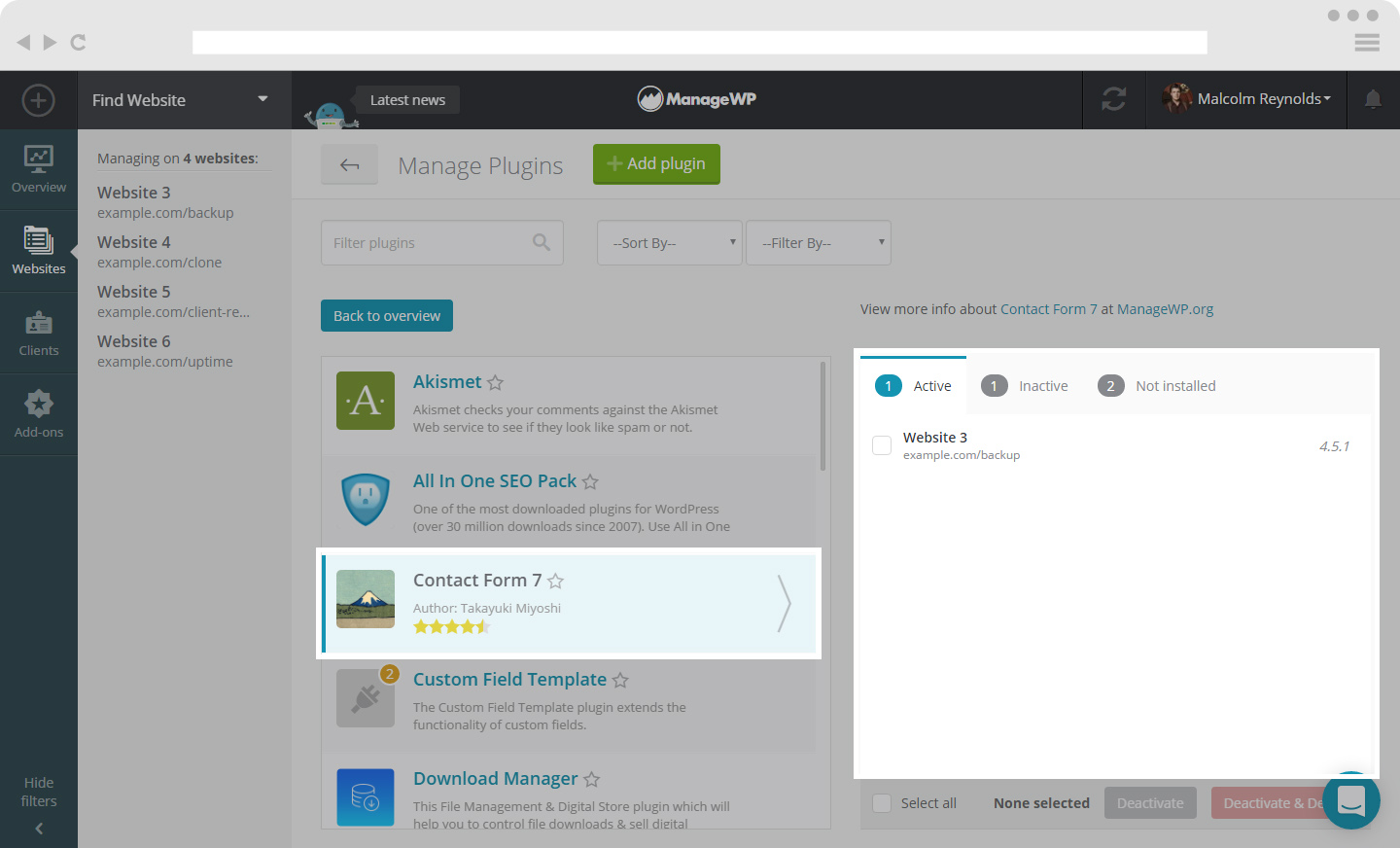1400x848 pixels.
Task: Tick the Website 3 checkbox
Action: [x=882, y=445]
